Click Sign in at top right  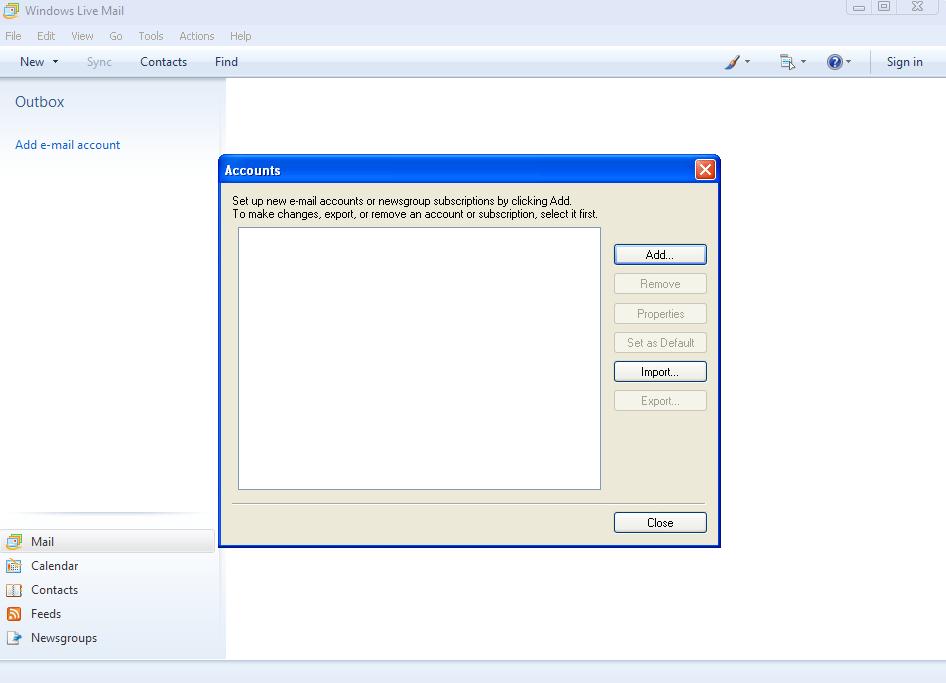[x=904, y=62]
